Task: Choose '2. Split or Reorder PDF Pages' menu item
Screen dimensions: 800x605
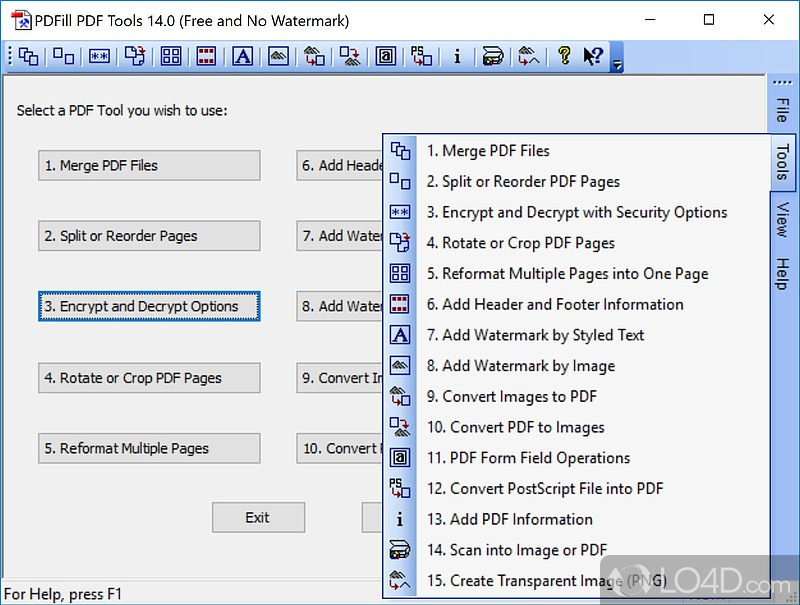Action: pos(576,182)
